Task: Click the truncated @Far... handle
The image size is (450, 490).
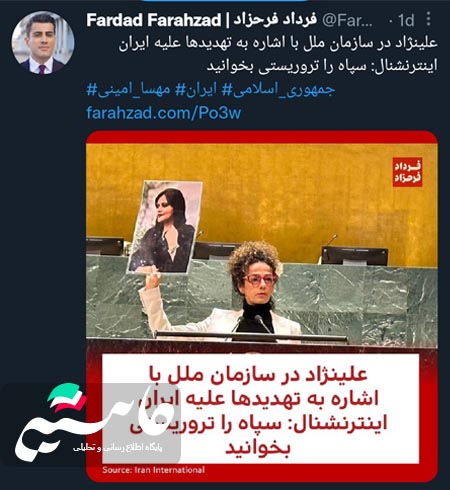Action: [348, 21]
